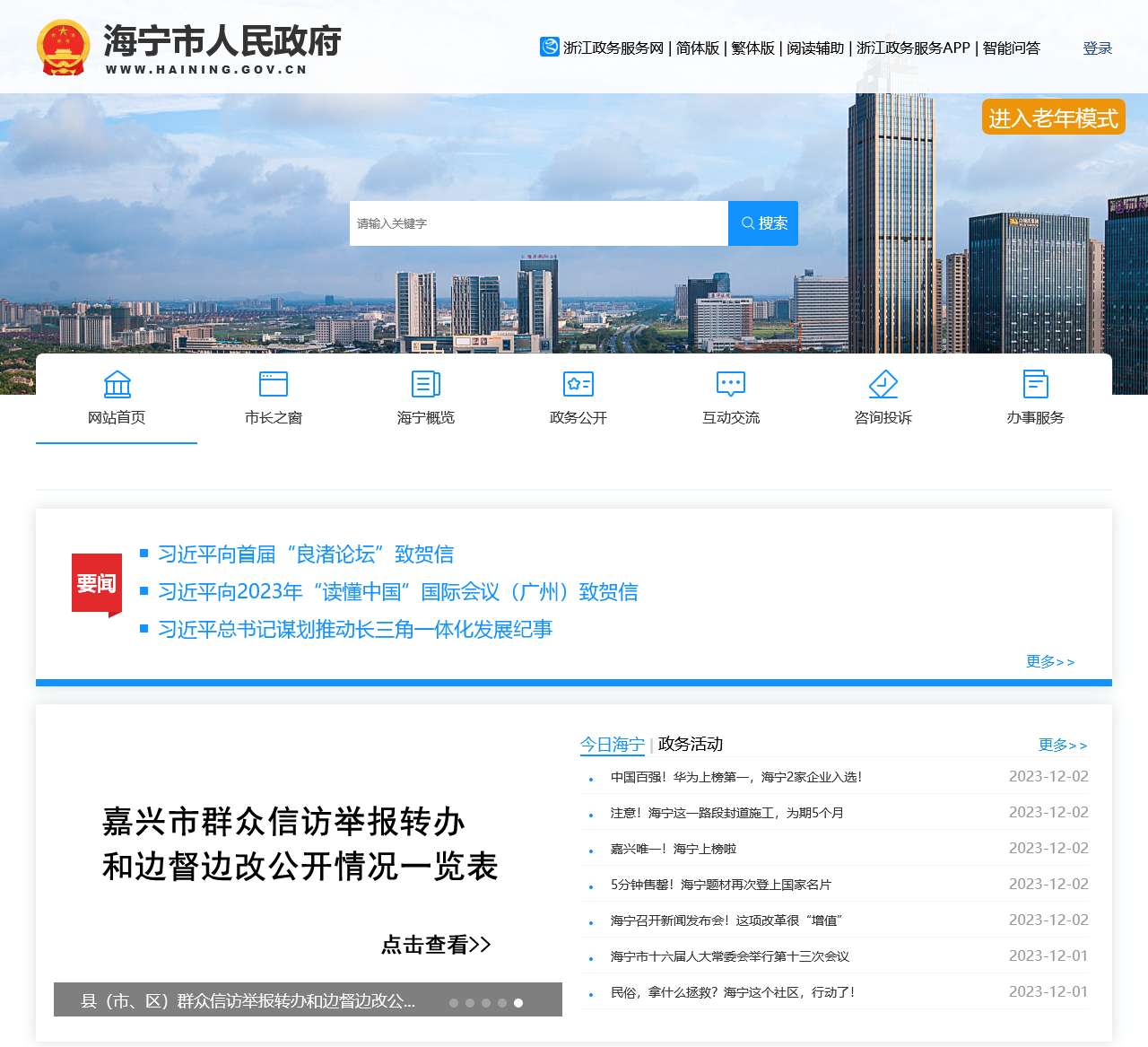
Task: Expand 更多 beside 政务活动 tab
Action: pos(1063,746)
